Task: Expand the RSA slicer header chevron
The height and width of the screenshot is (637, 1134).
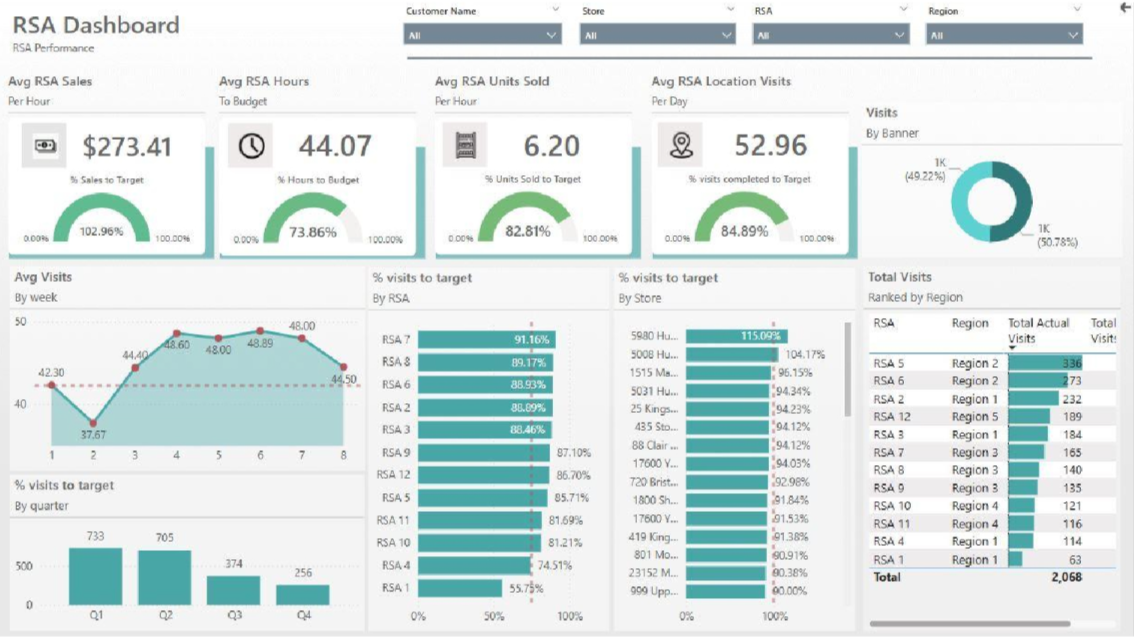Action: coord(903,9)
